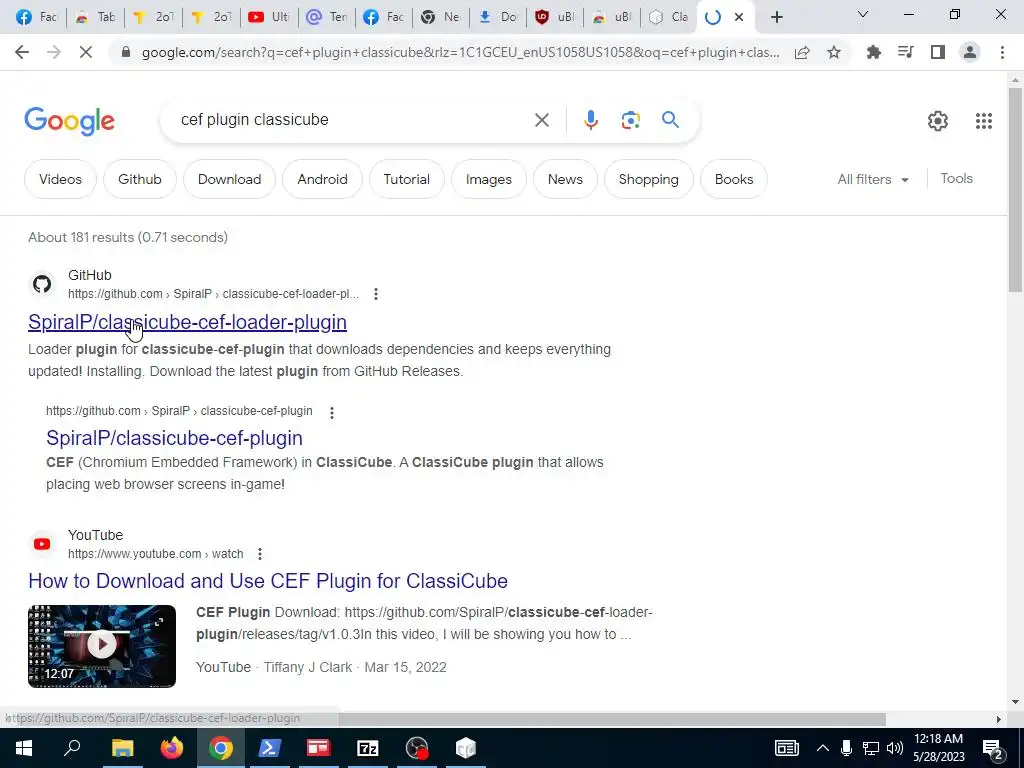Image resolution: width=1024 pixels, height=768 pixels.
Task: Click the GitHub result site name
Action: [89, 276]
